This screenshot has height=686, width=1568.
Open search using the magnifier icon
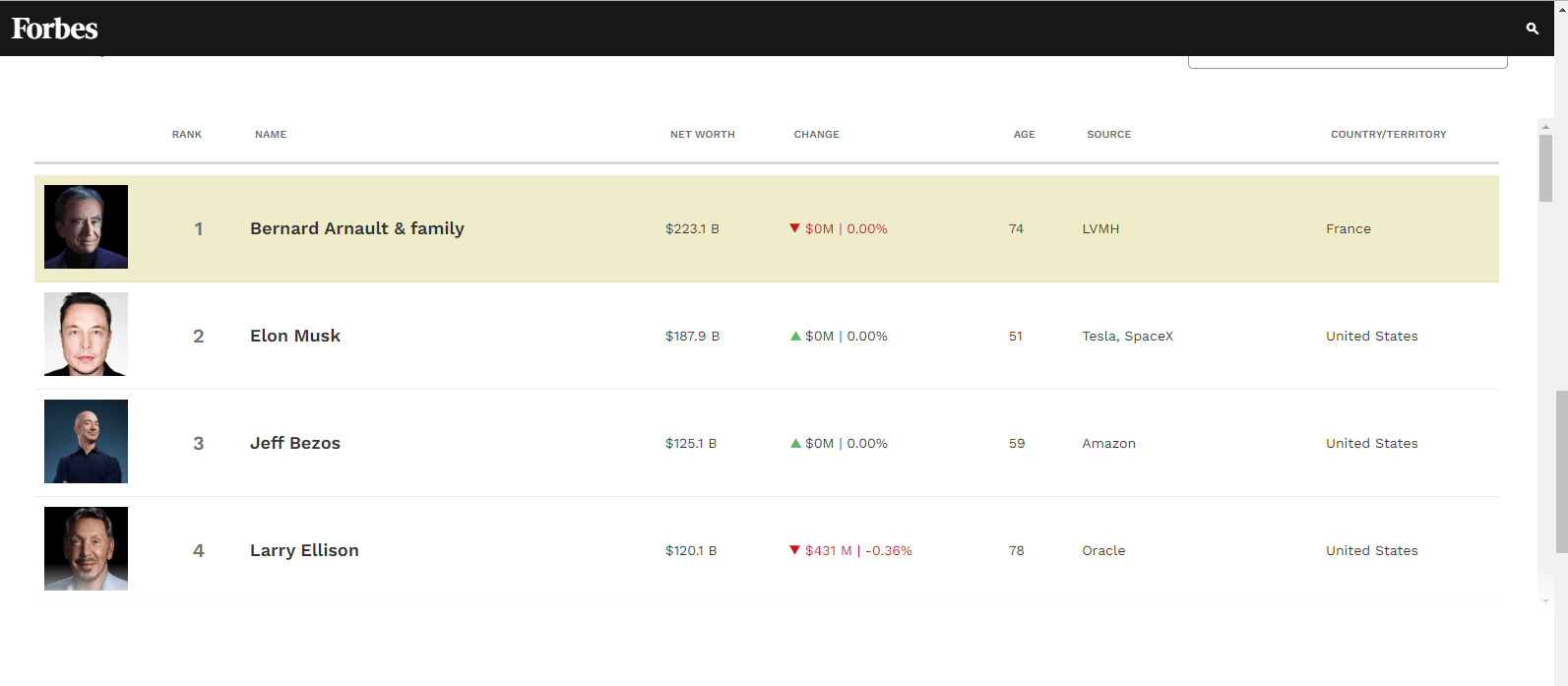tap(1532, 29)
